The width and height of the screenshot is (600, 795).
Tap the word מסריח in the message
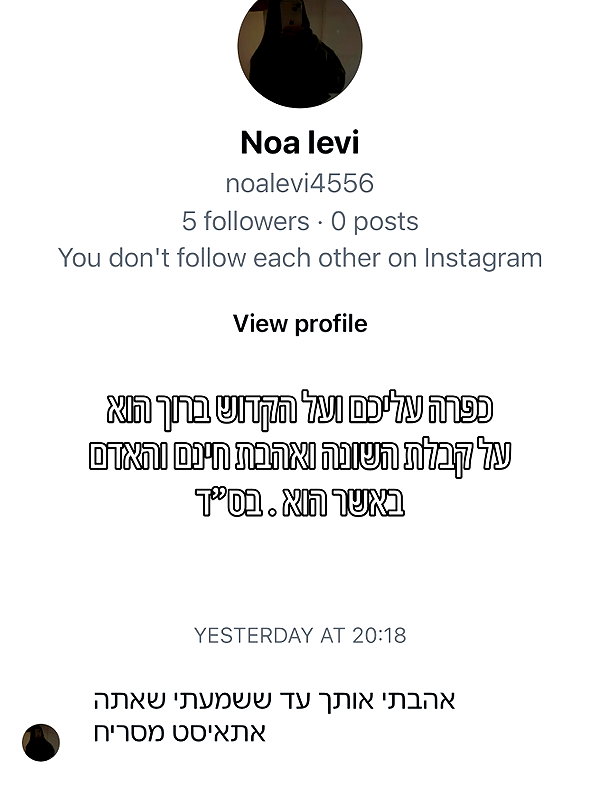[129, 732]
